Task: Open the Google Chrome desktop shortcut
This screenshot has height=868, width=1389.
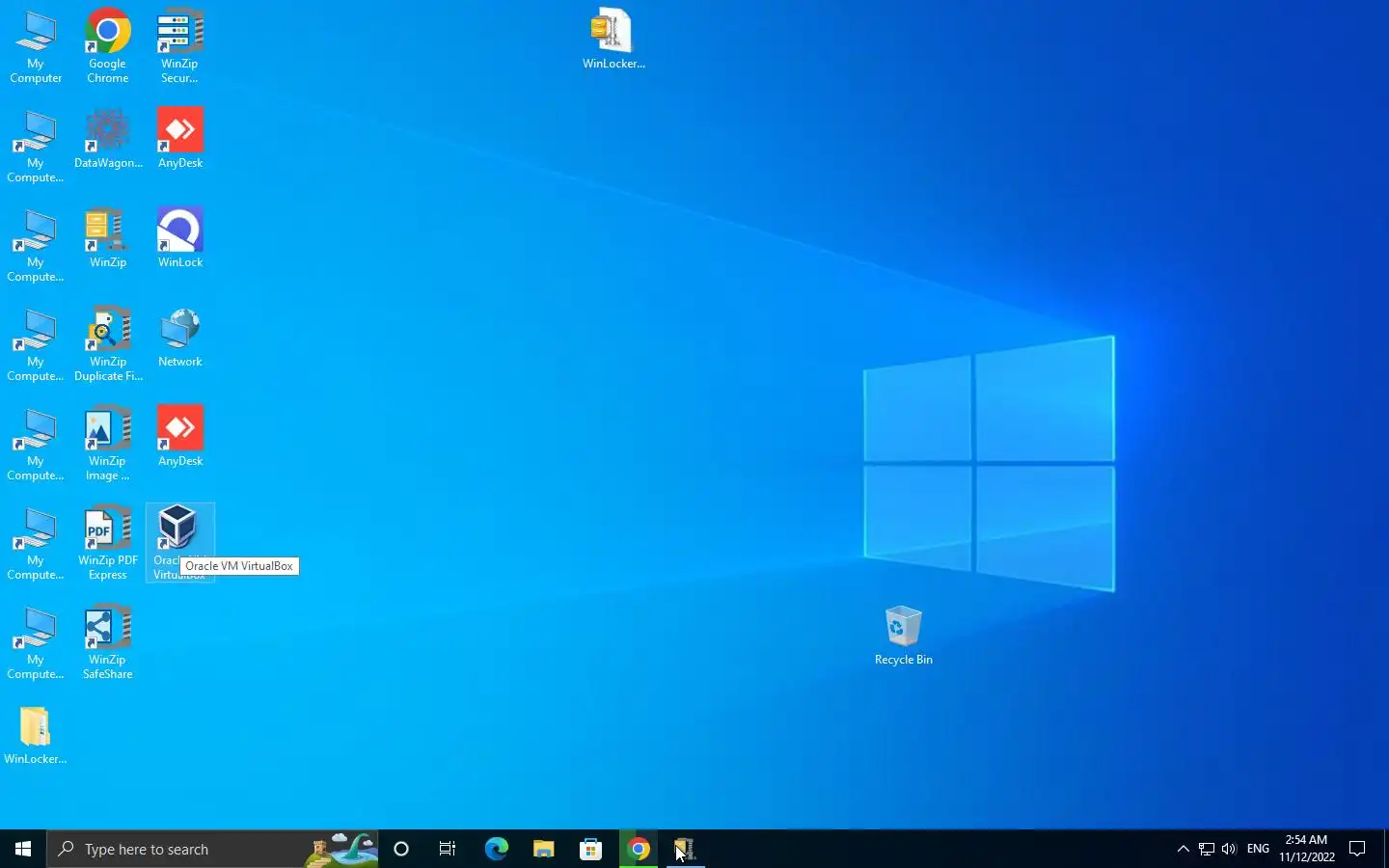Action: pyautogui.click(x=108, y=45)
